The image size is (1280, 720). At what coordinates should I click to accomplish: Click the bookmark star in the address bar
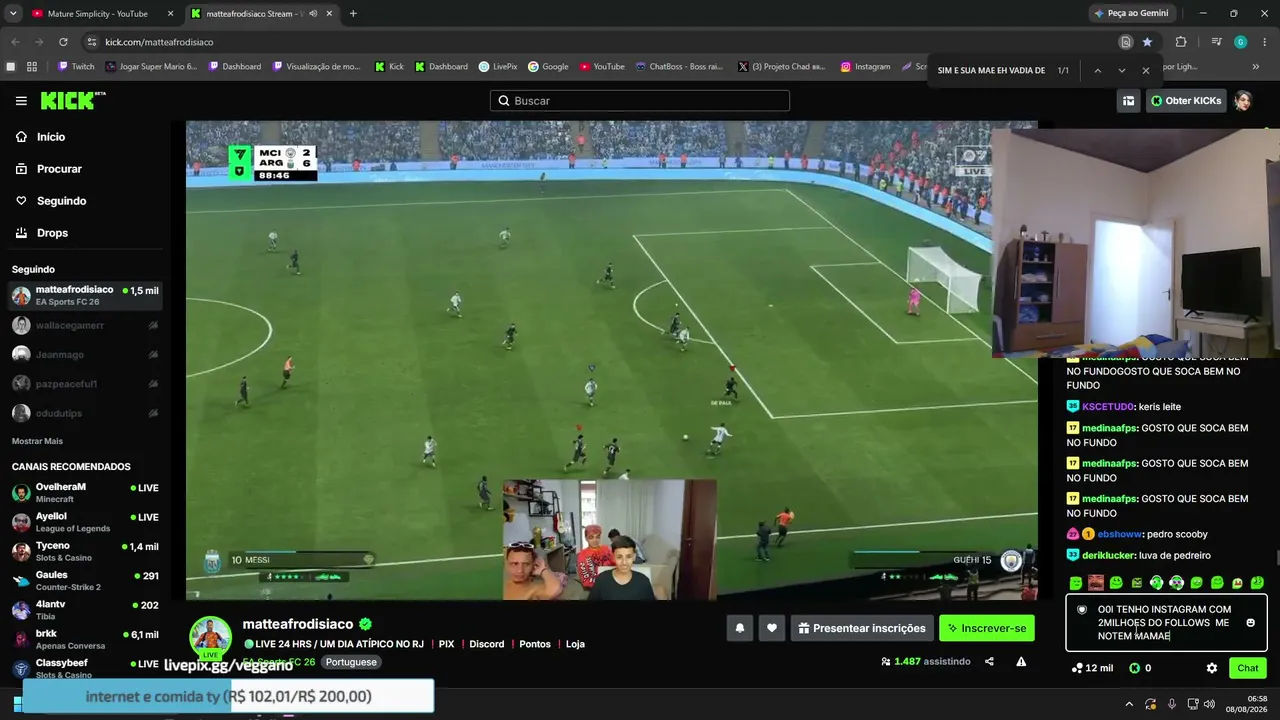[x=1147, y=42]
